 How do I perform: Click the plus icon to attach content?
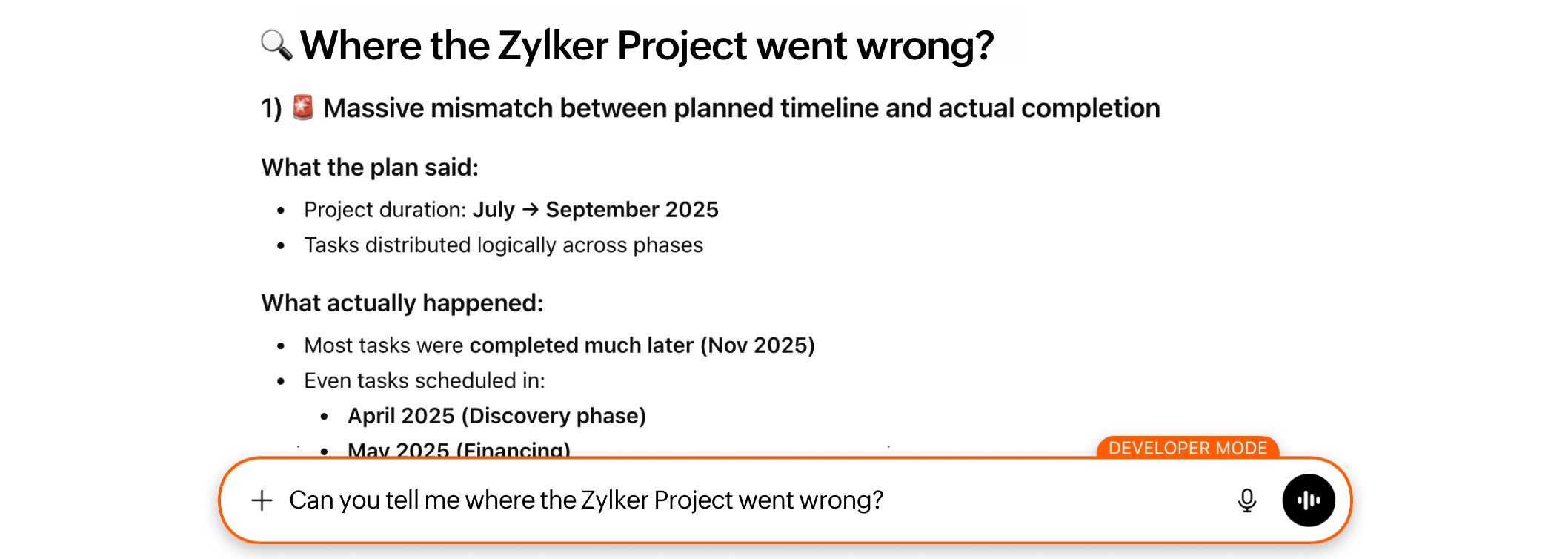[x=261, y=500]
